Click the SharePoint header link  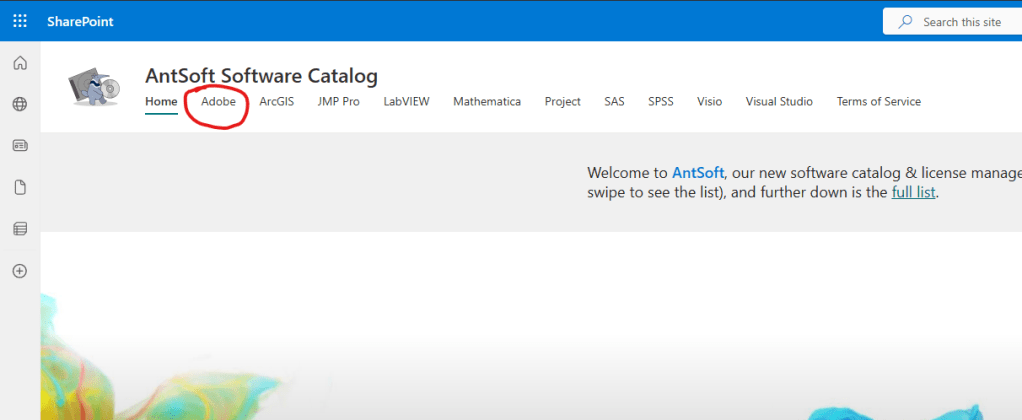pos(80,21)
